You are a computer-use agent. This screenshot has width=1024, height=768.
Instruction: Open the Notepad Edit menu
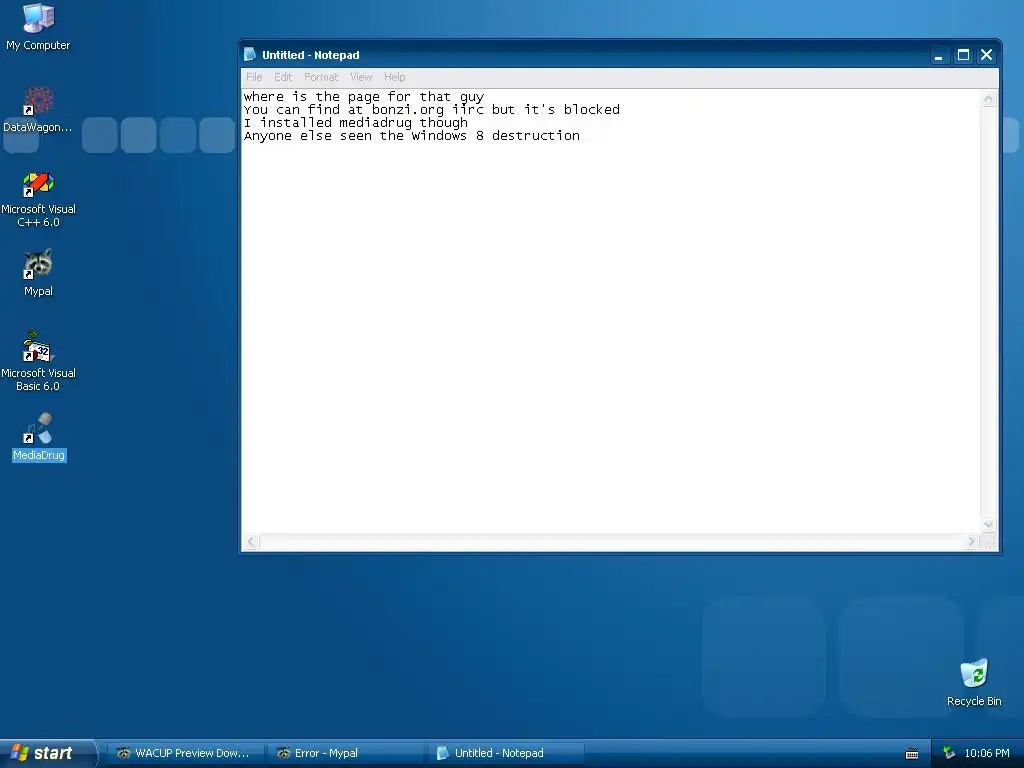(x=283, y=77)
